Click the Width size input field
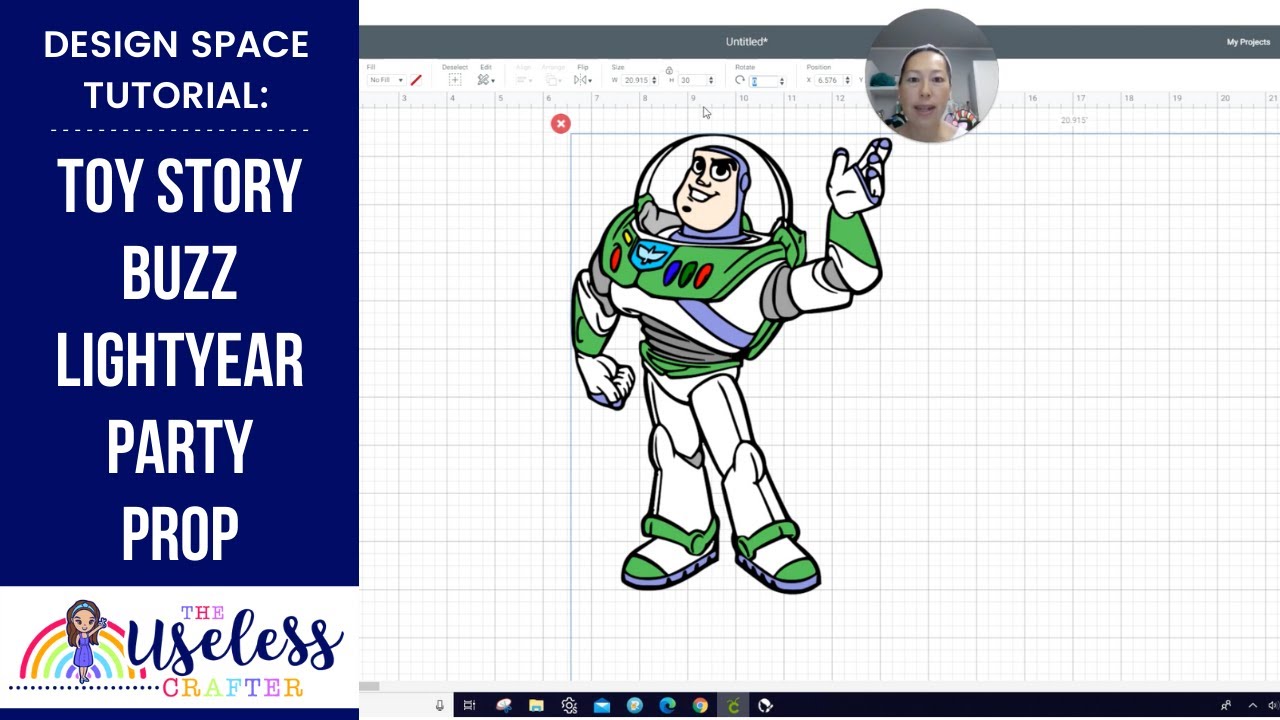 (636, 80)
